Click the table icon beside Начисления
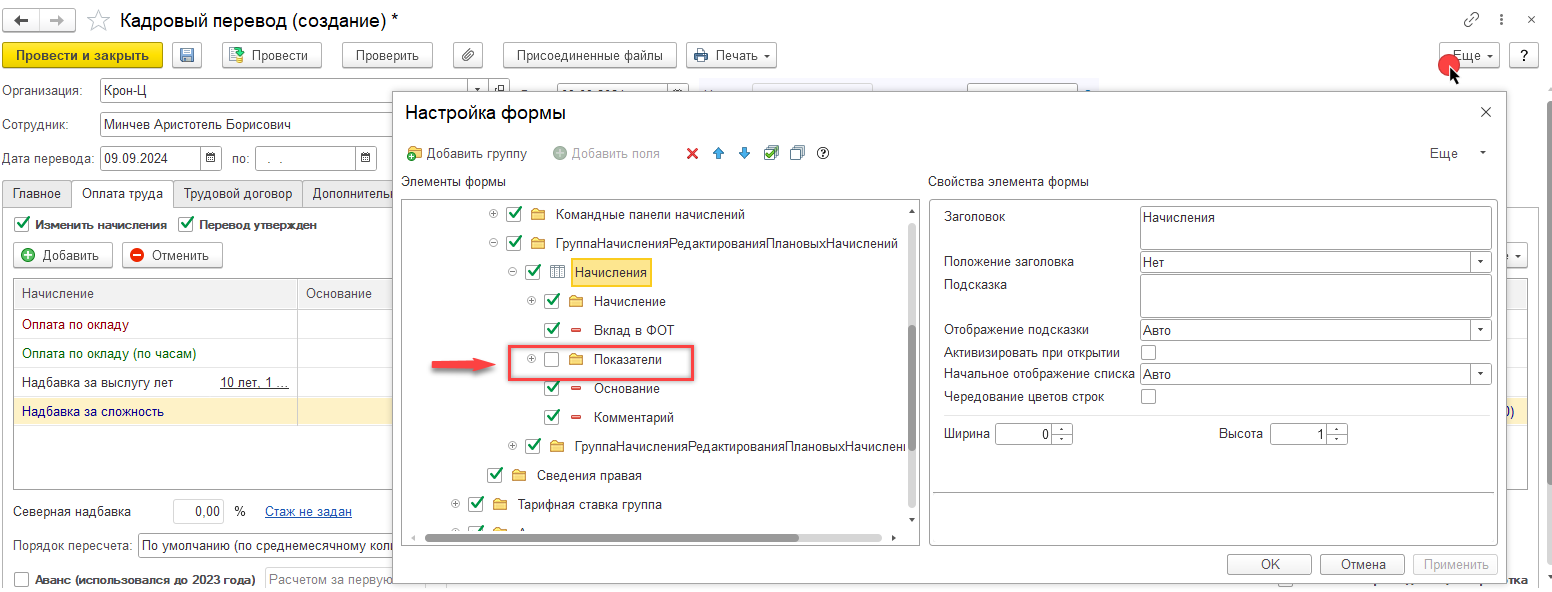Viewport: 1552px width, 592px height. (x=558, y=272)
